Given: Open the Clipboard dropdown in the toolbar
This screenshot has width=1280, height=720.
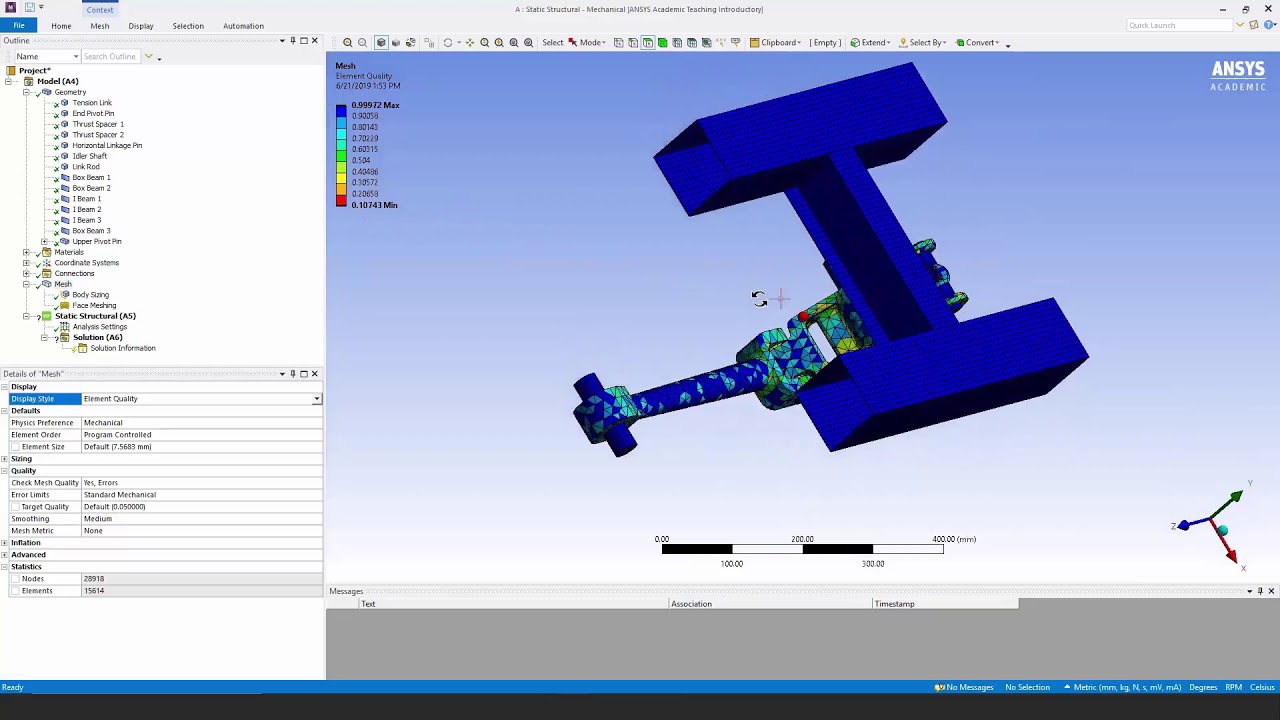Looking at the screenshot, I should click(x=775, y=43).
